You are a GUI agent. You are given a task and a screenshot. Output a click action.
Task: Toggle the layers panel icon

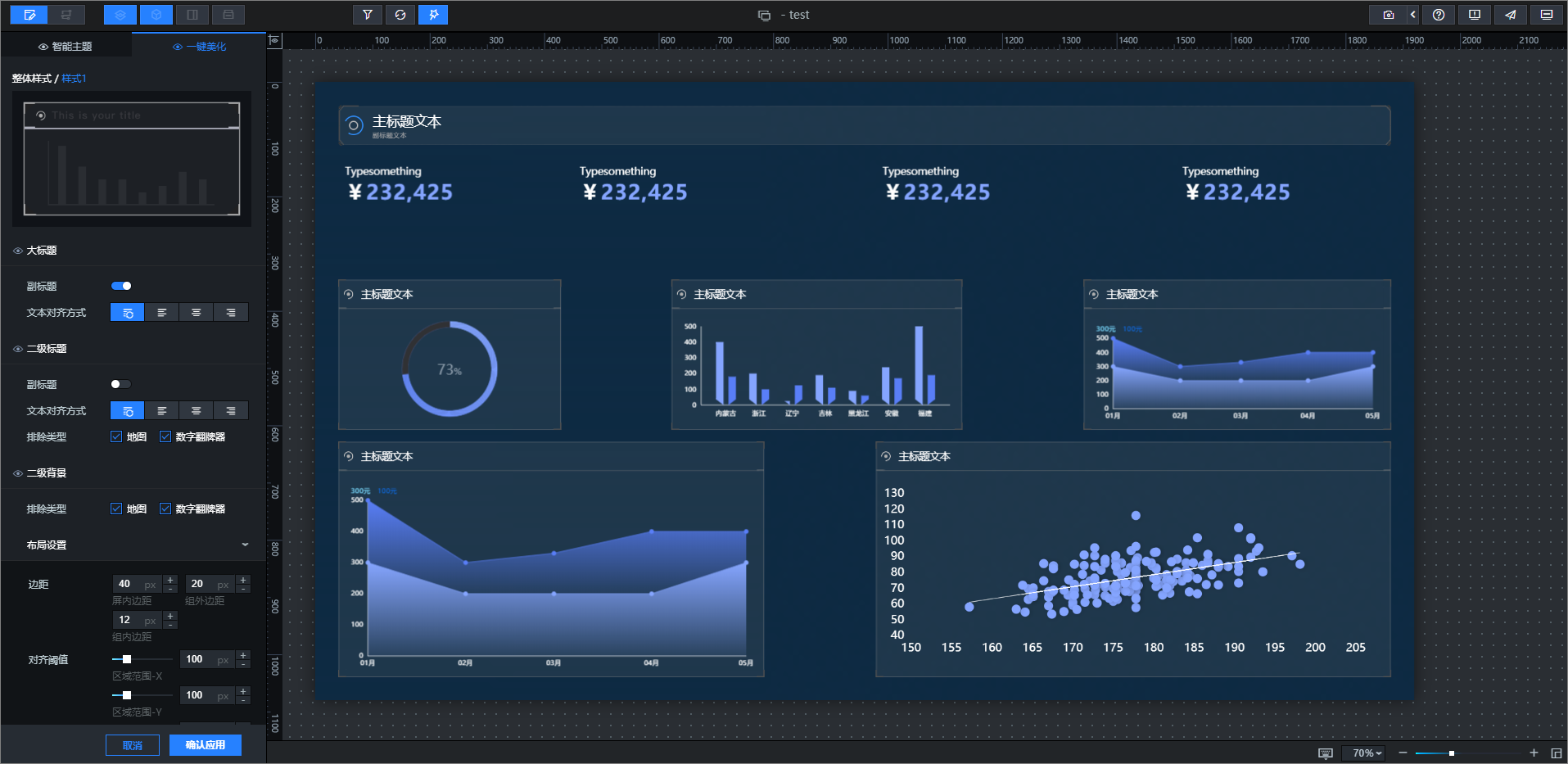click(120, 15)
